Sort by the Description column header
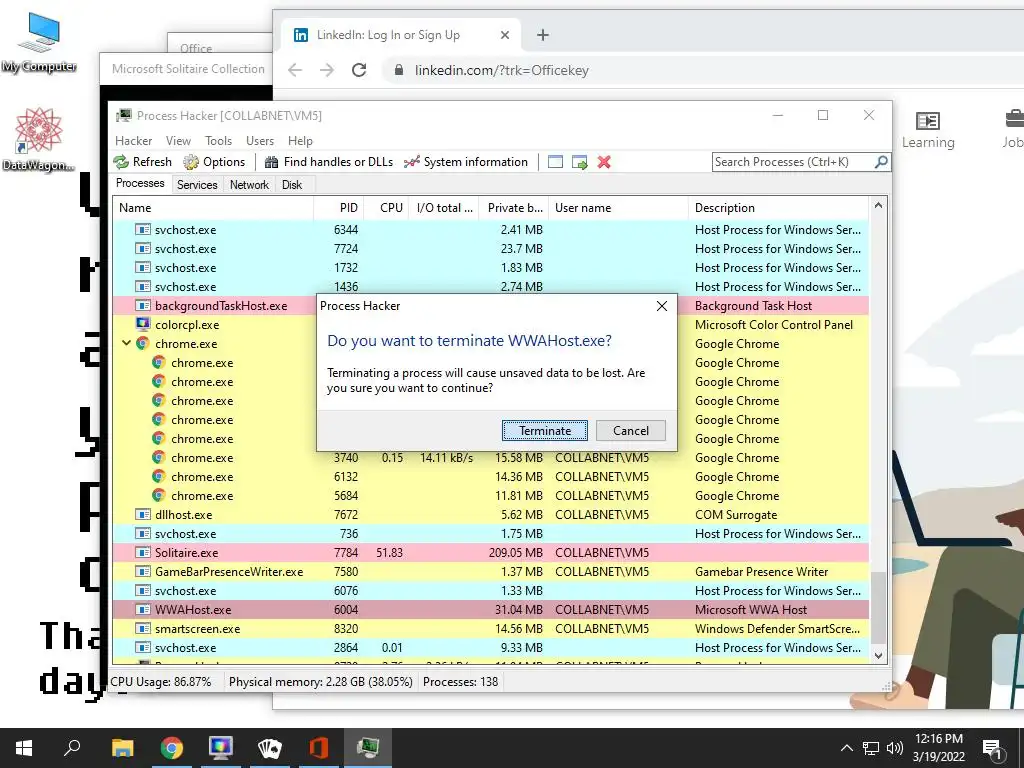Viewport: 1024px width, 768px height. (778, 208)
